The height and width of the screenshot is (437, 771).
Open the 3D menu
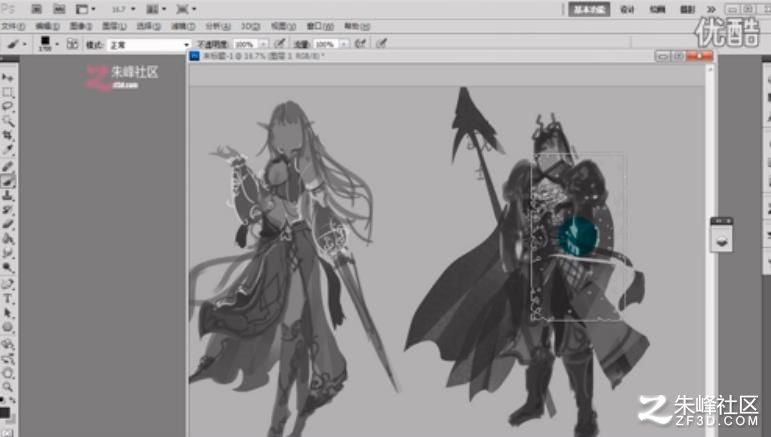[250, 26]
